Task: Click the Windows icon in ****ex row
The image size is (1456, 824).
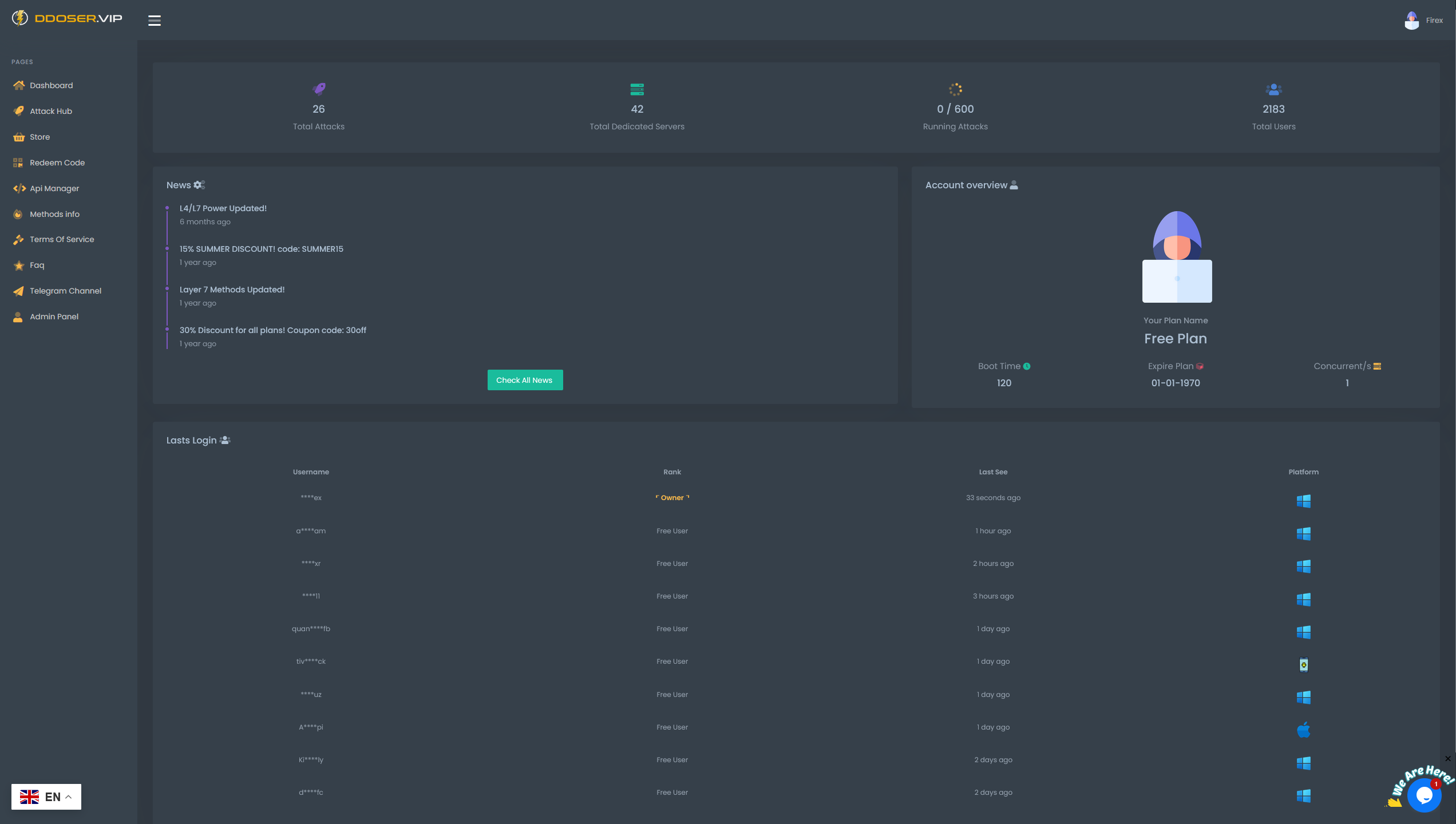Action: pos(1304,501)
